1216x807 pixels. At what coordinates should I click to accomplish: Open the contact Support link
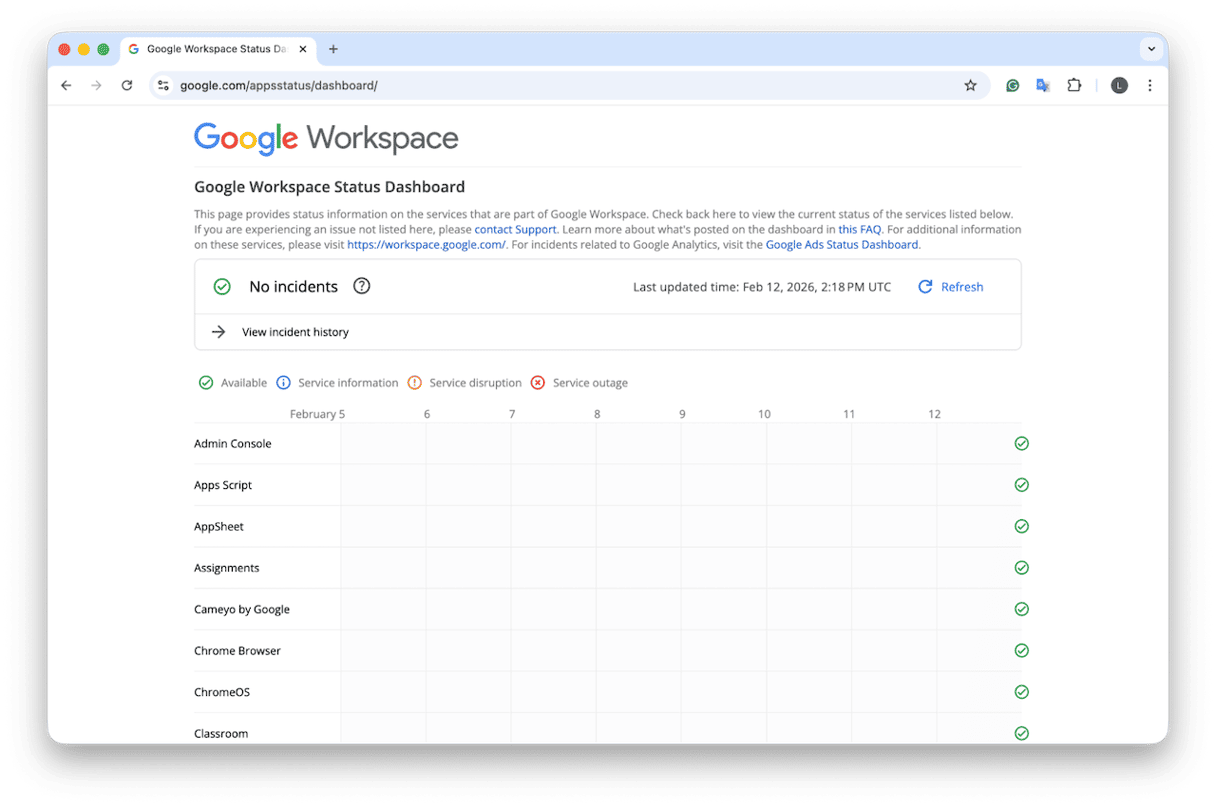click(515, 230)
